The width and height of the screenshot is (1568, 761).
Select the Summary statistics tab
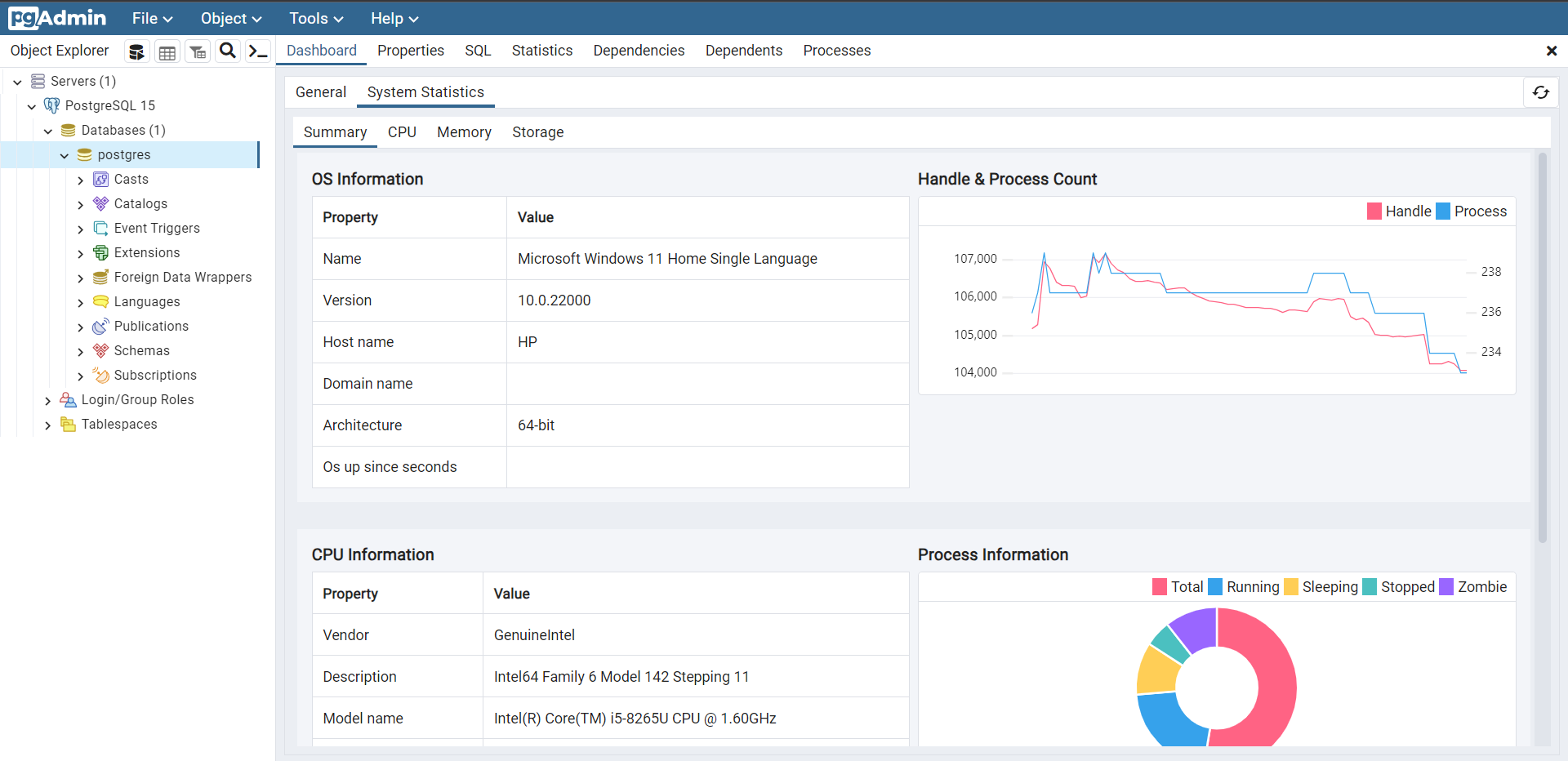click(x=335, y=132)
